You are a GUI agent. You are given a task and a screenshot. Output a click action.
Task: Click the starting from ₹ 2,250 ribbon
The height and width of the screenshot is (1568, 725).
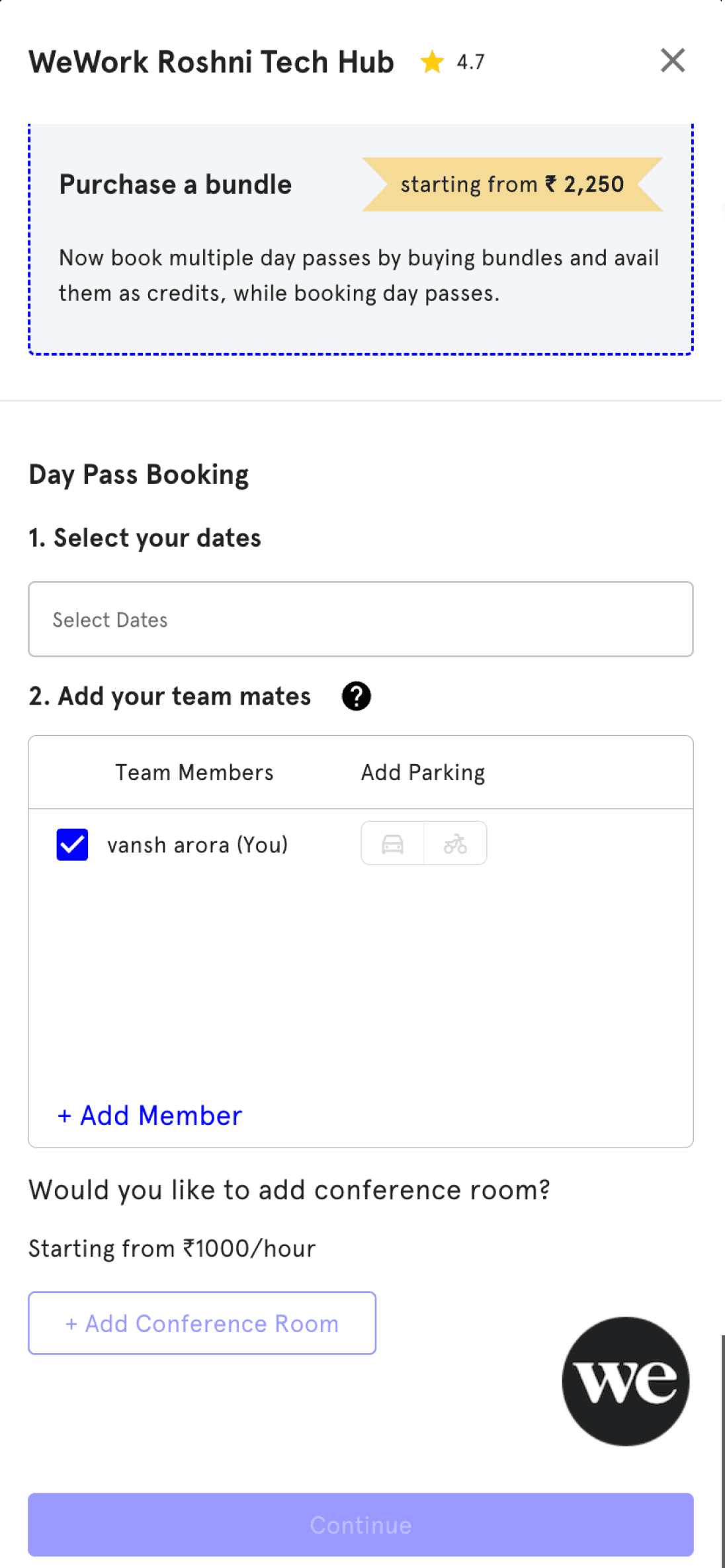point(513,184)
